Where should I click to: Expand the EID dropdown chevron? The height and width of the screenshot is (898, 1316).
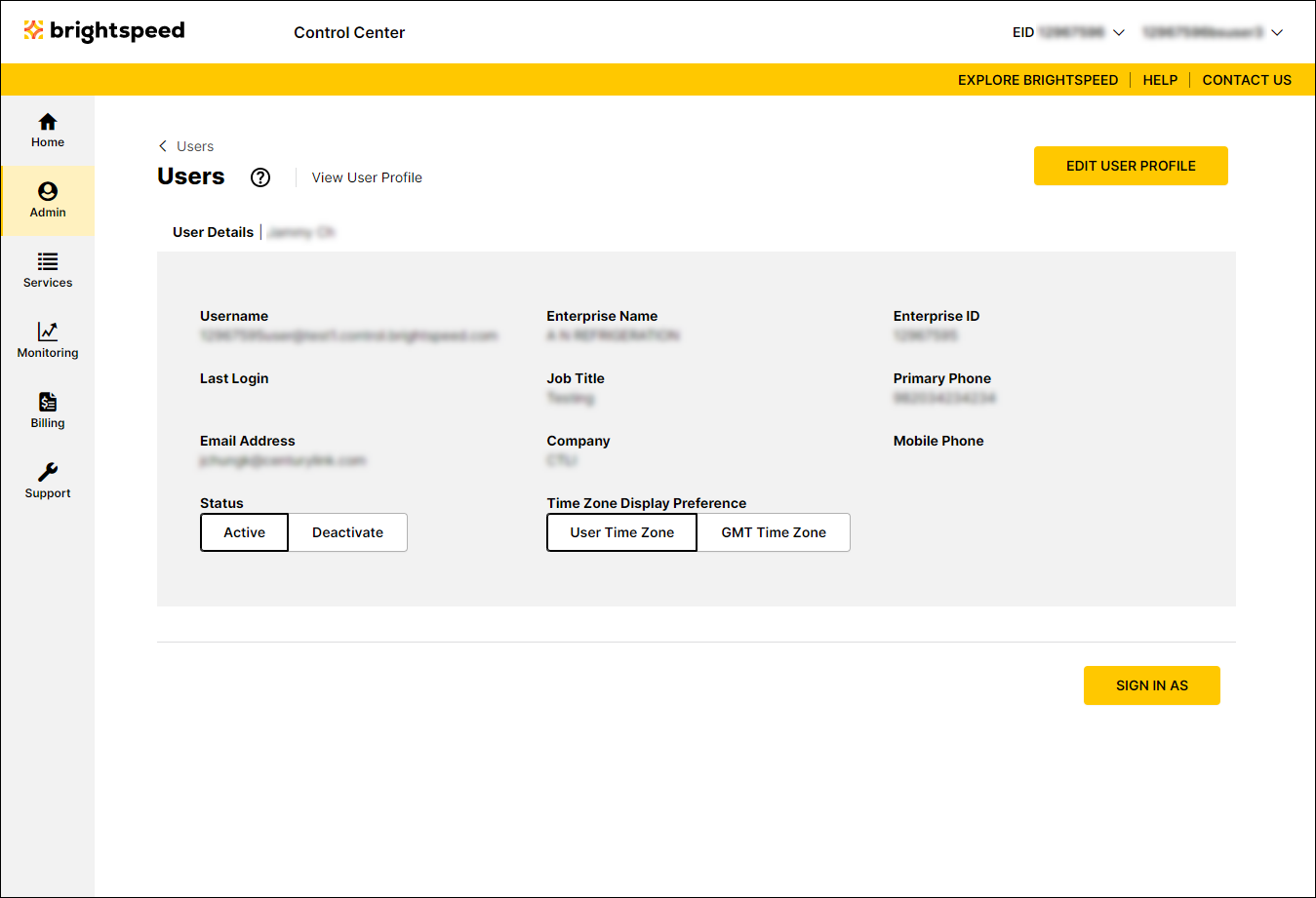tap(1119, 32)
